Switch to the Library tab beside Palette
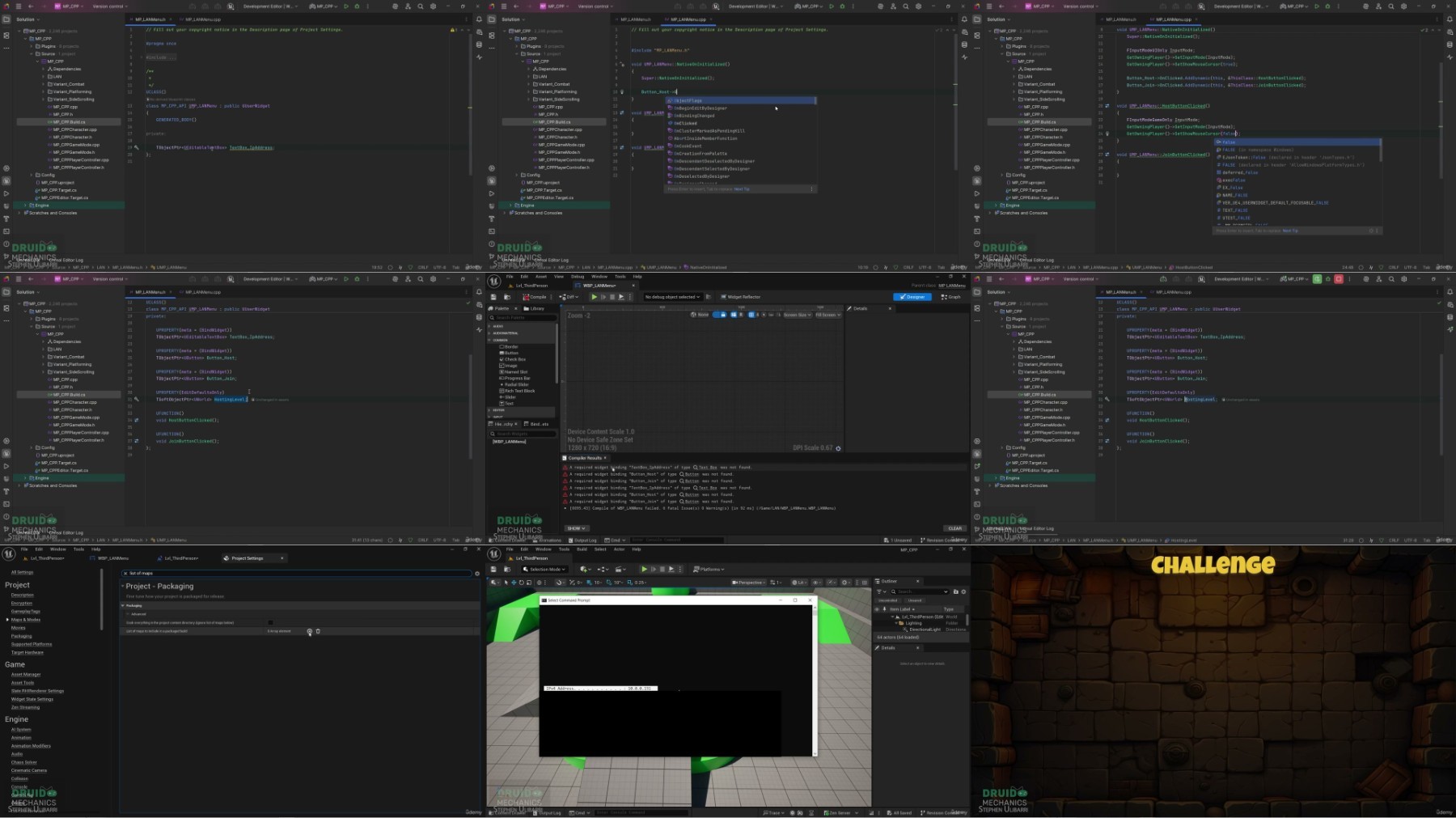Viewport: 1456px width, 818px height. tap(535, 308)
